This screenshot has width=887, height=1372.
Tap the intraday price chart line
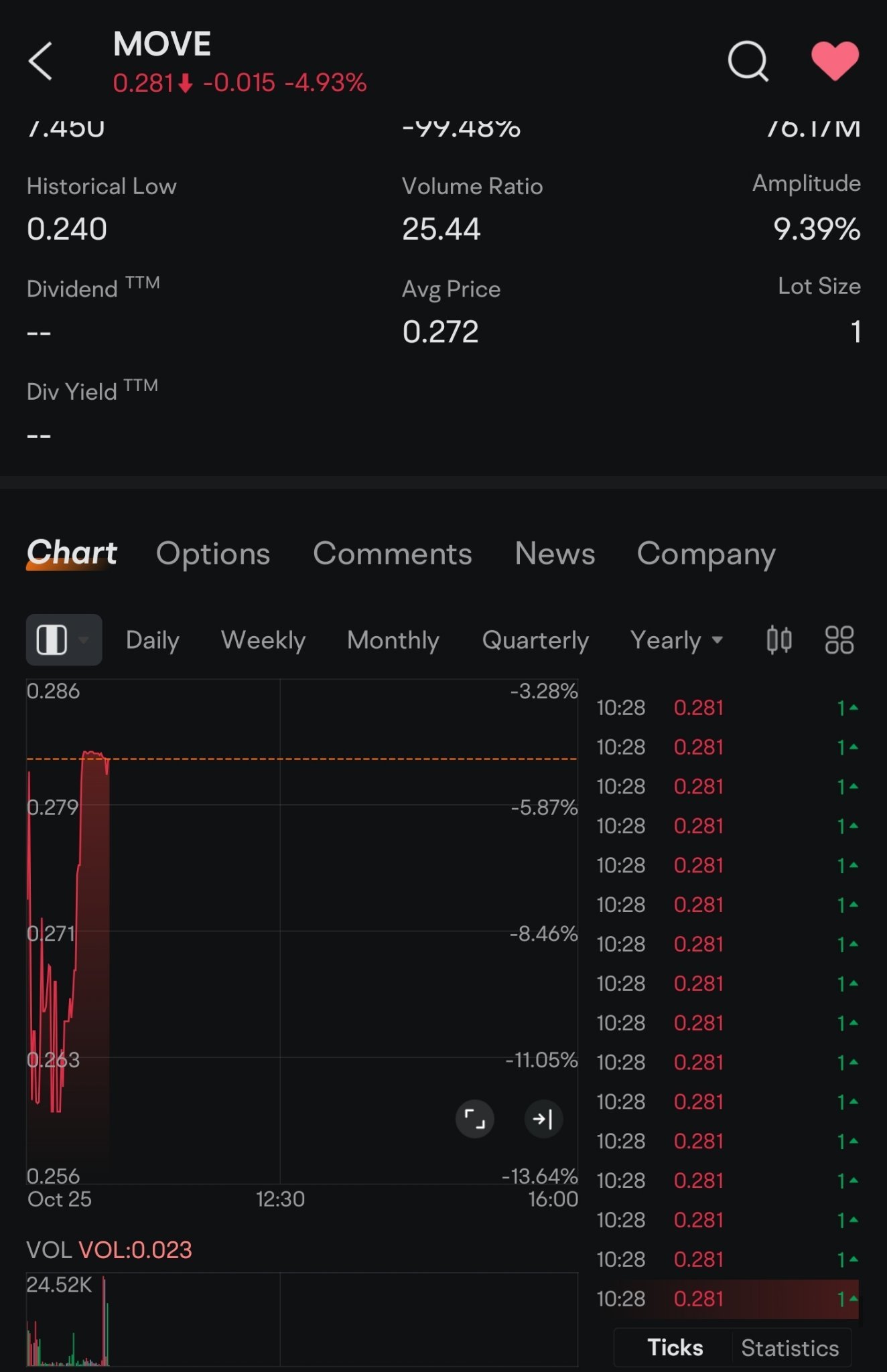click(68, 931)
